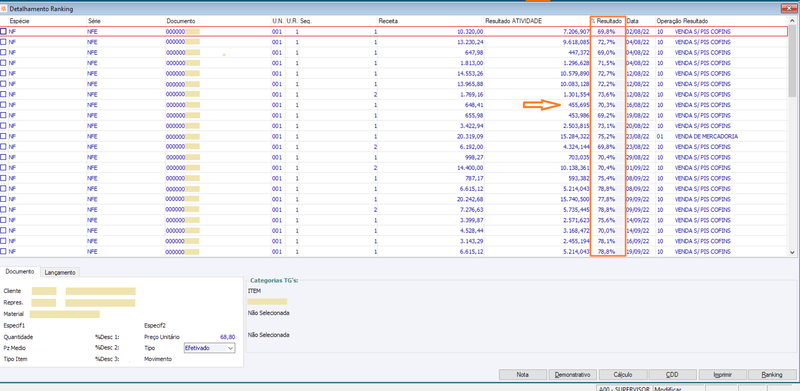The width and height of the screenshot is (800, 391).
Task: Click the Detalhamento Ranking window icon
Action: (x=5, y=9)
